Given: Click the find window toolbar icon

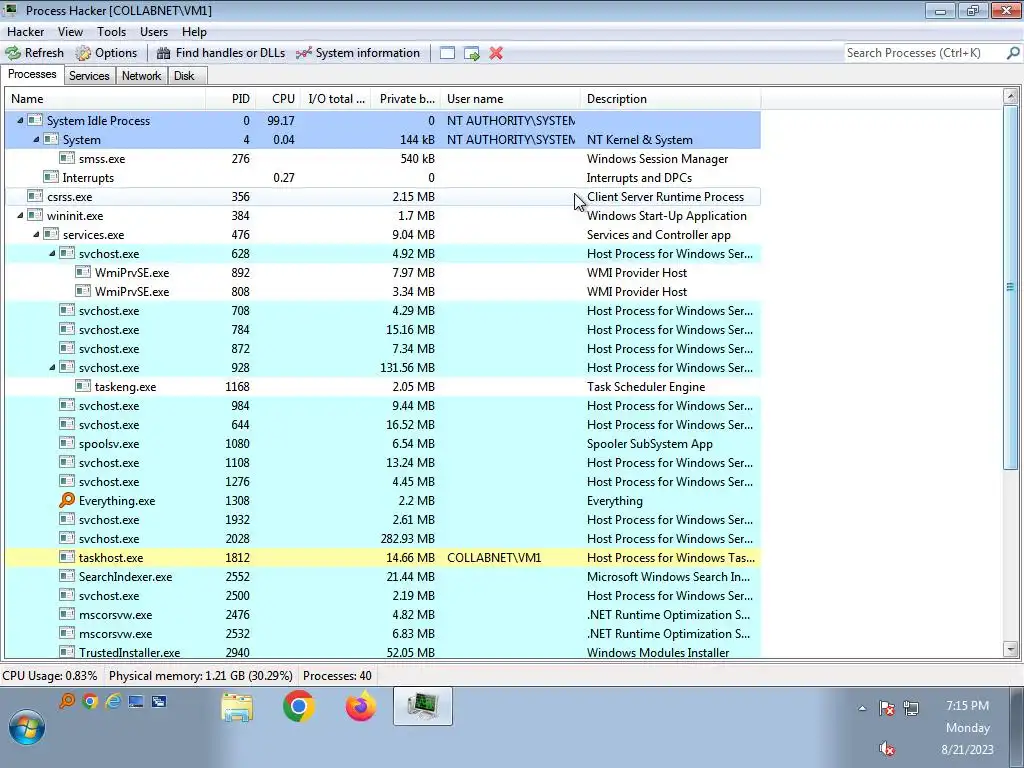Looking at the screenshot, I should click(x=447, y=54).
